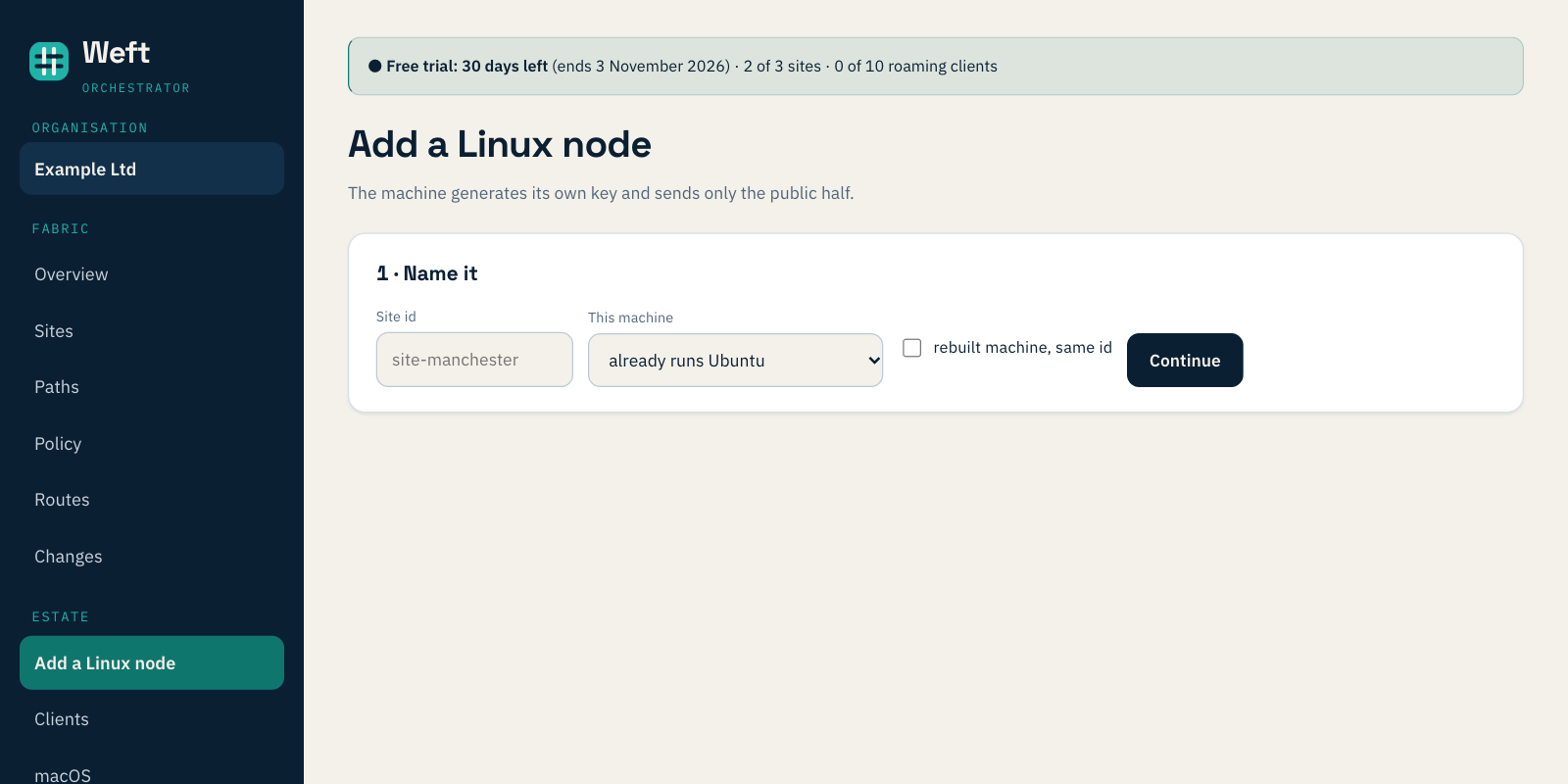
Task: Select Add a Linux node item
Action: pos(152,663)
